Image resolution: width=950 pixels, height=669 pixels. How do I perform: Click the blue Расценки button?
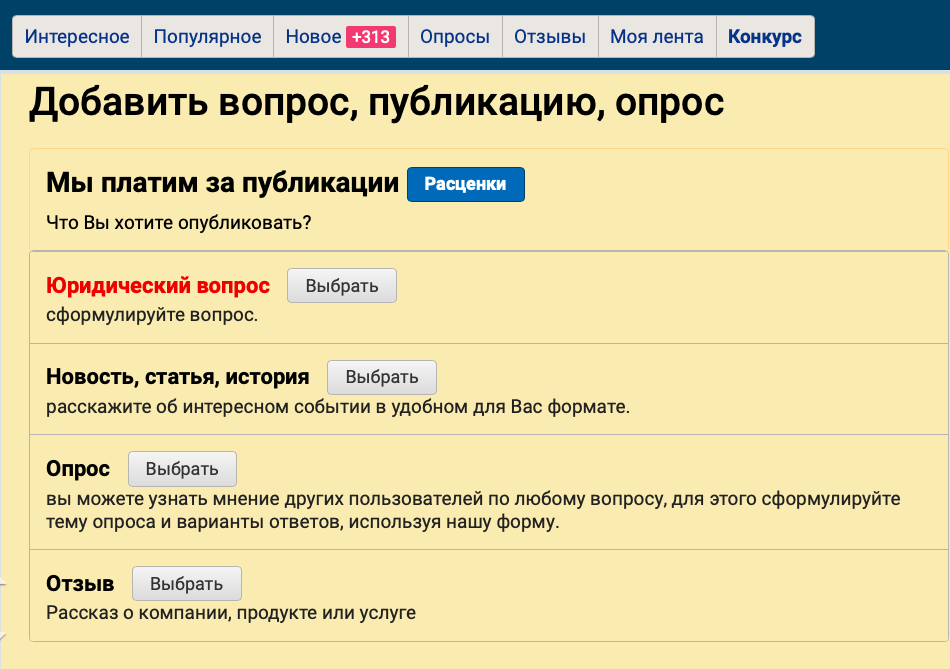(465, 184)
